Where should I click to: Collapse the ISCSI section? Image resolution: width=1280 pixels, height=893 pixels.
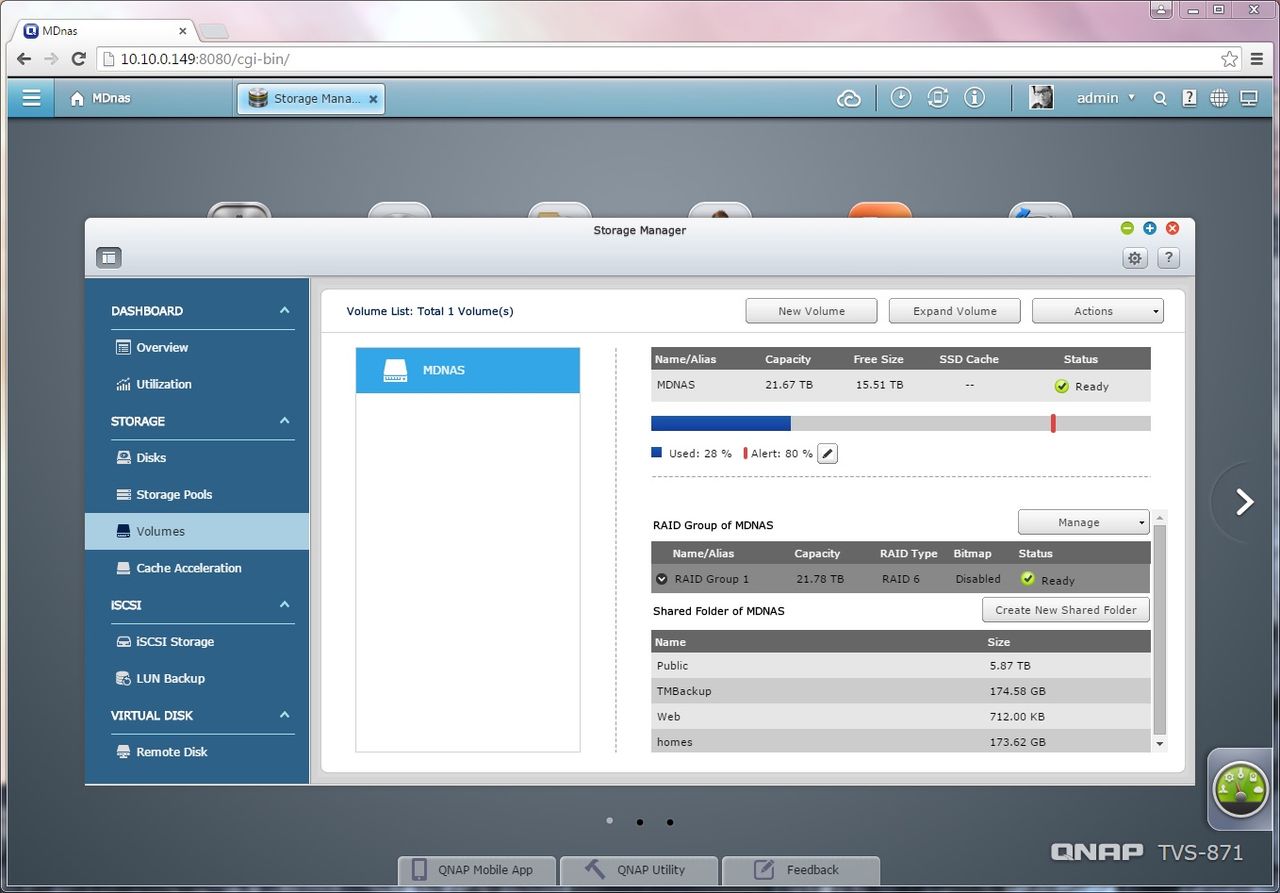pos(284,605)
